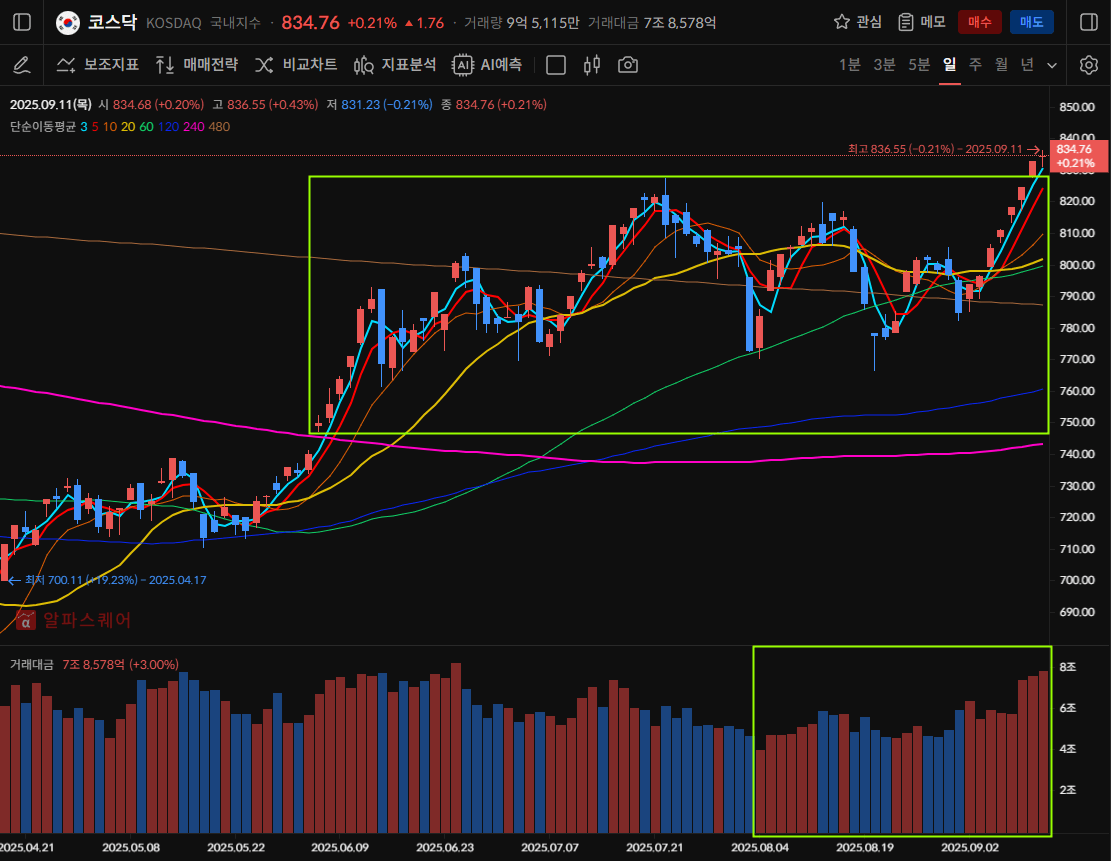
Task: Select the 주 weekly timeframe
Action: point(976,65)
